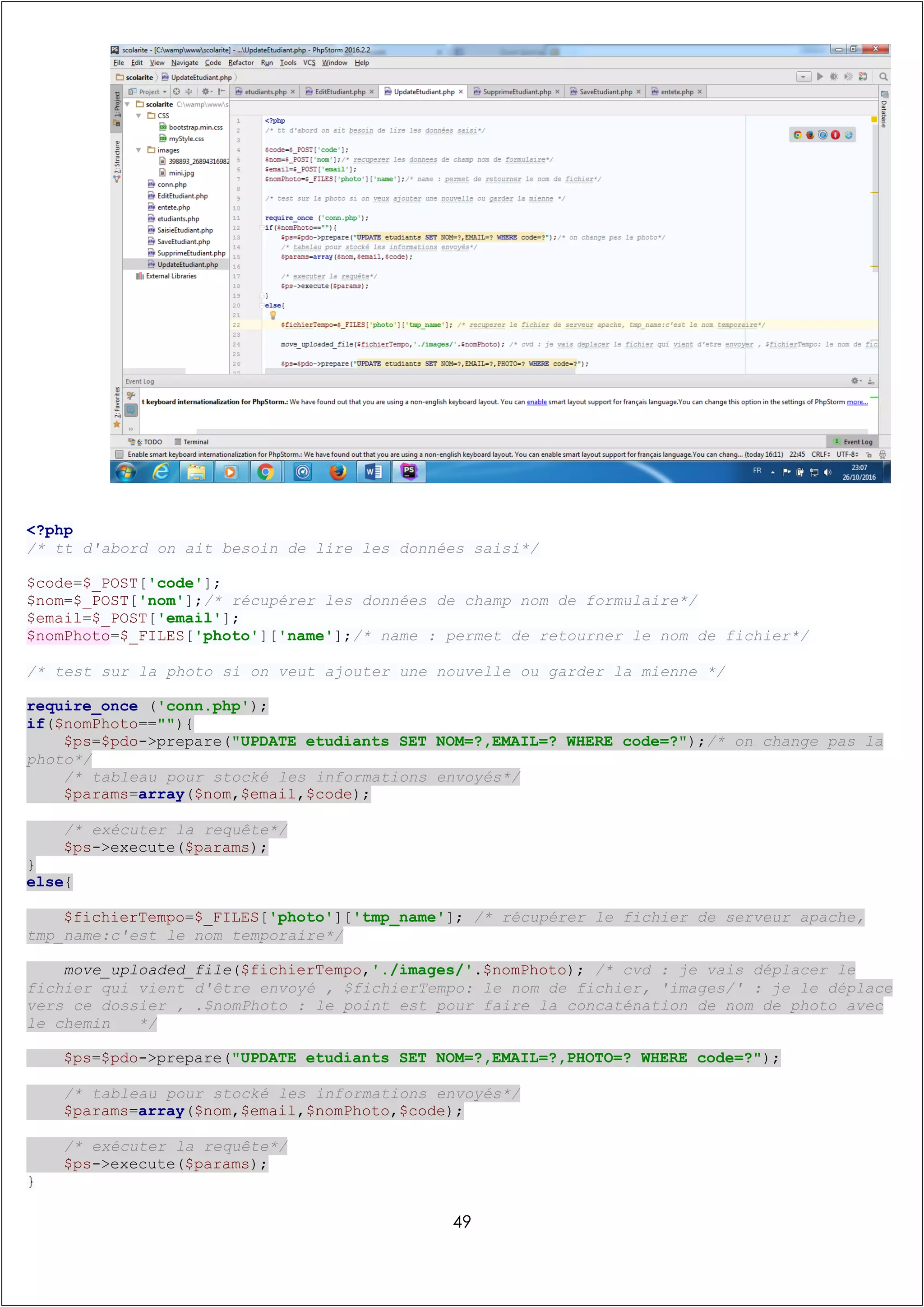Click the volume speaker tray icon
This screenshot has height=1307, width=924.
point(827,473)
